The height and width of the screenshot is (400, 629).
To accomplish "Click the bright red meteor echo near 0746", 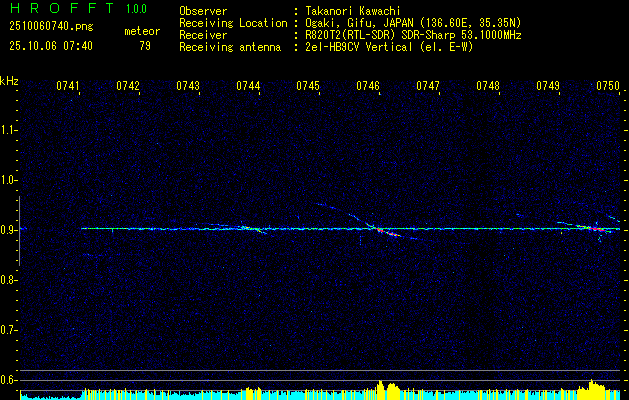I will pyautogui.click(x=389, y=233).
